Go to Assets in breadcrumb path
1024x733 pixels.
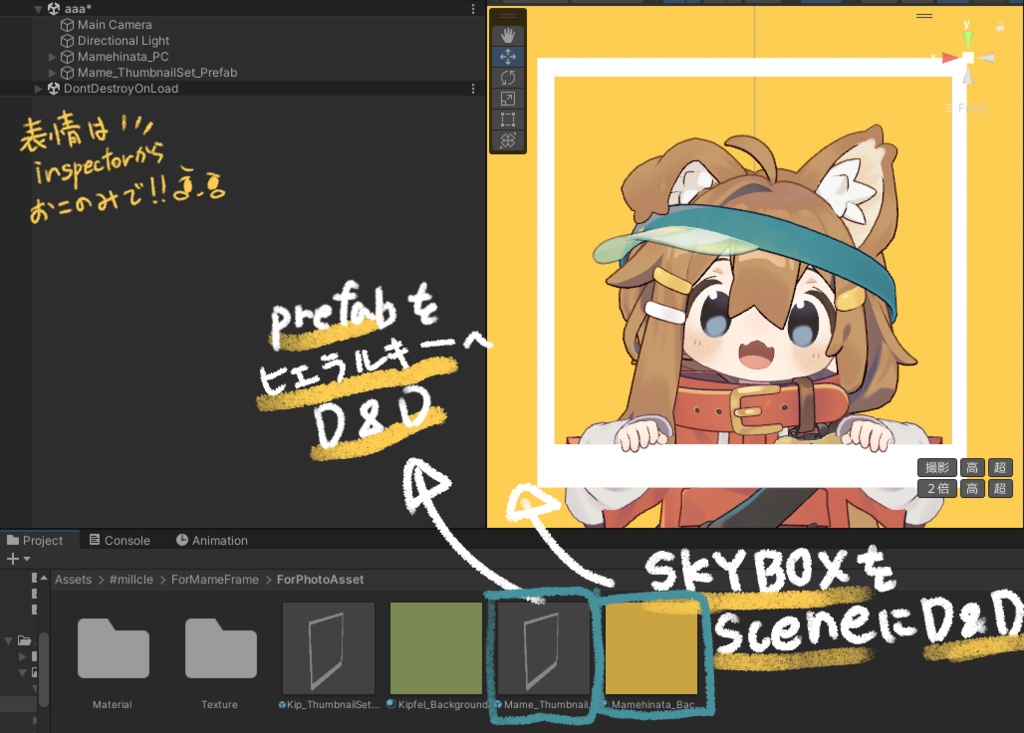tap(73, 579)
